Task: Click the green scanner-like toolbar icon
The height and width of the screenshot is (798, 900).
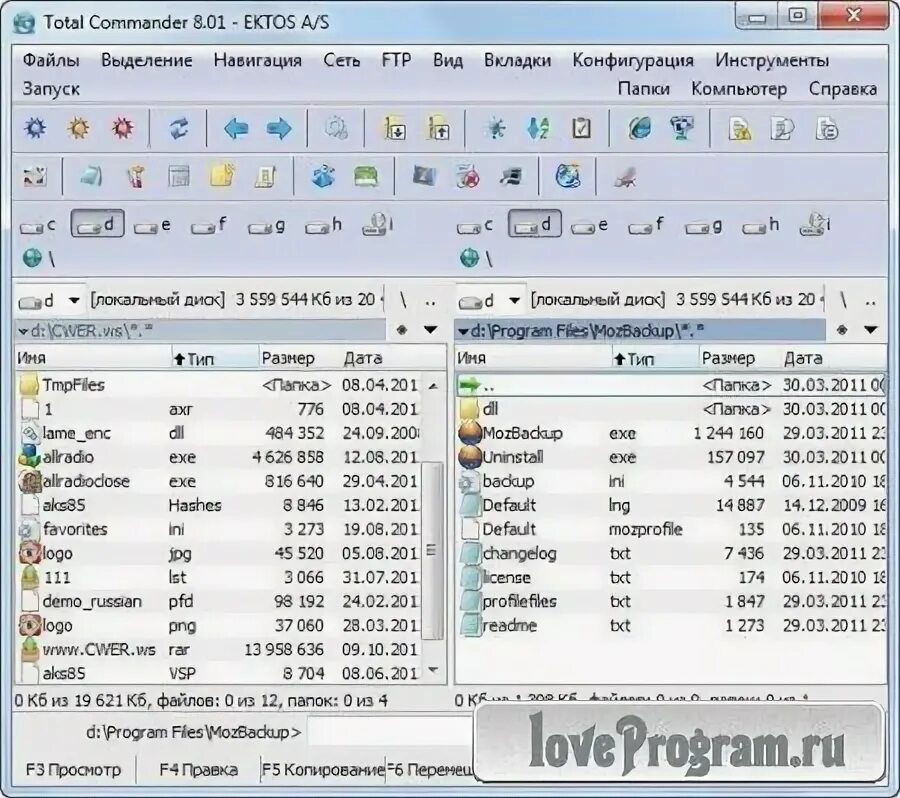Action: tap(366, 176)
